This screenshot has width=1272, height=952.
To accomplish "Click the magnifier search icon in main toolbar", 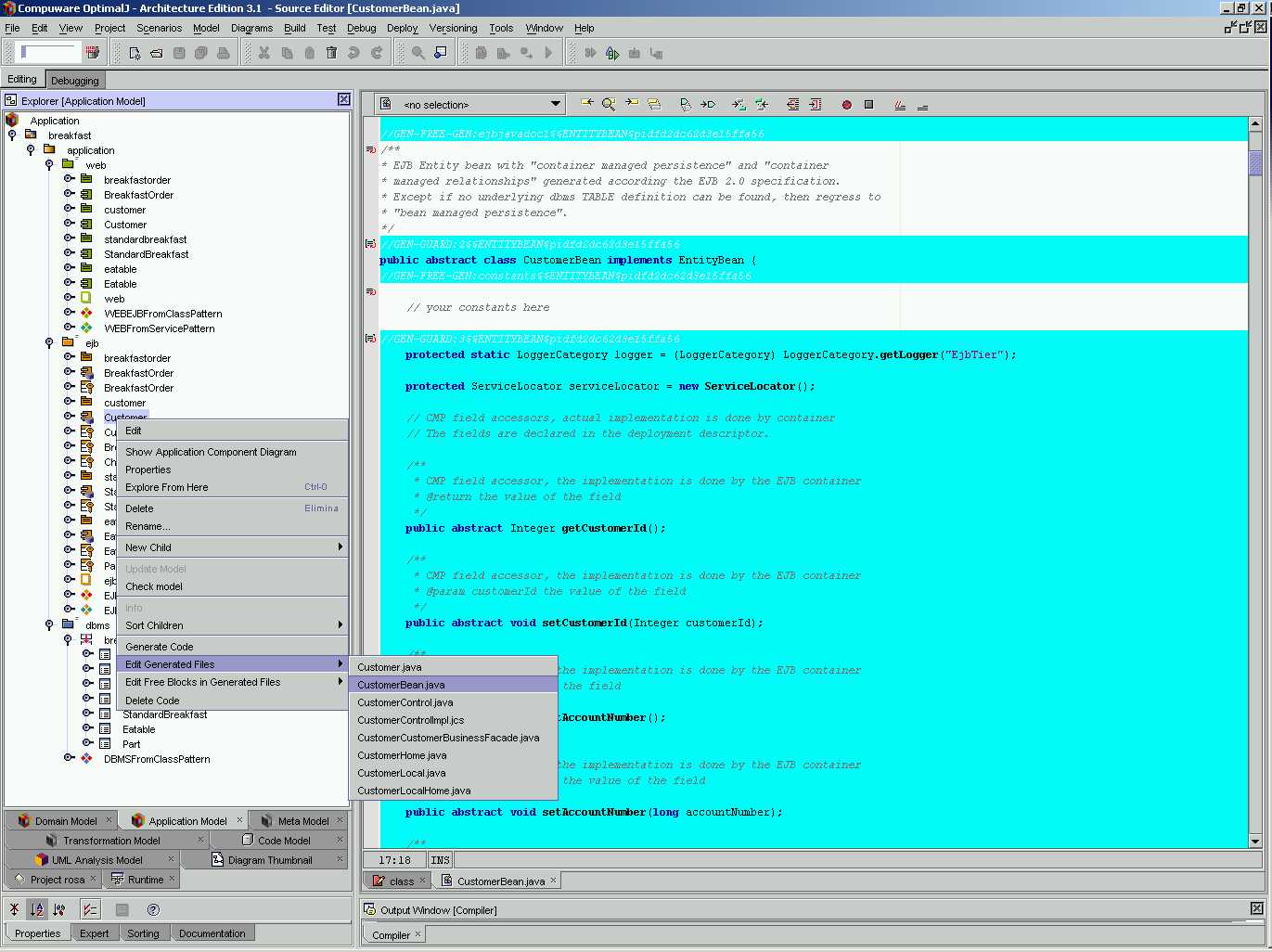I will pos(418,53).
